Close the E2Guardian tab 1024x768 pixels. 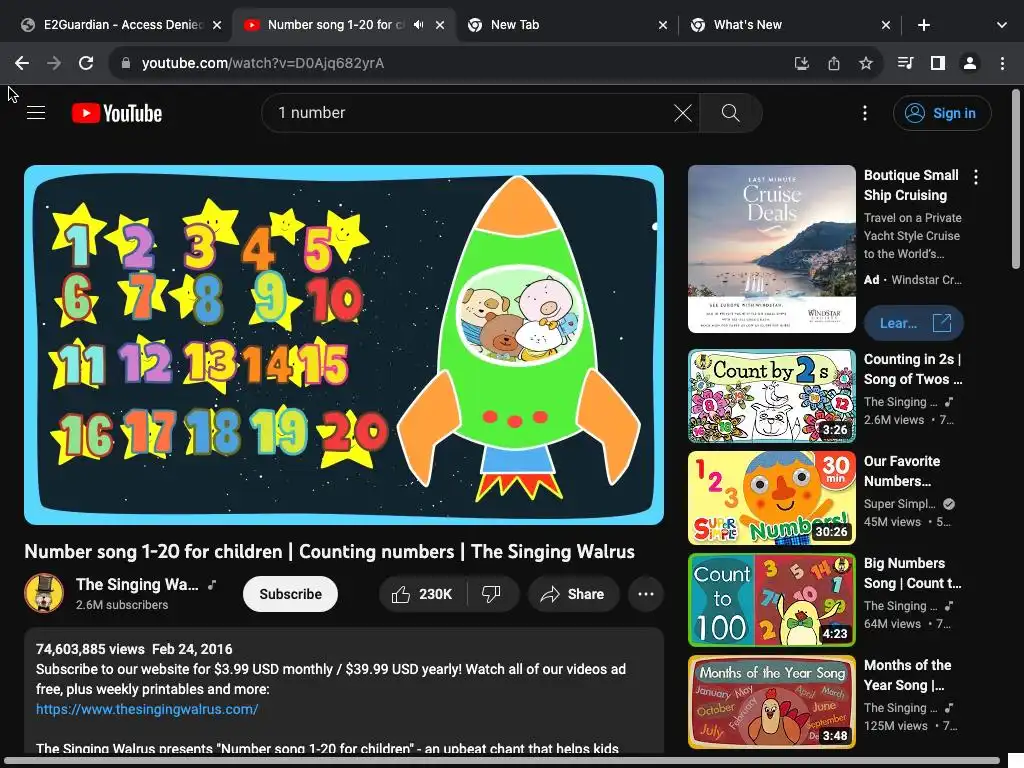point(217,25)
